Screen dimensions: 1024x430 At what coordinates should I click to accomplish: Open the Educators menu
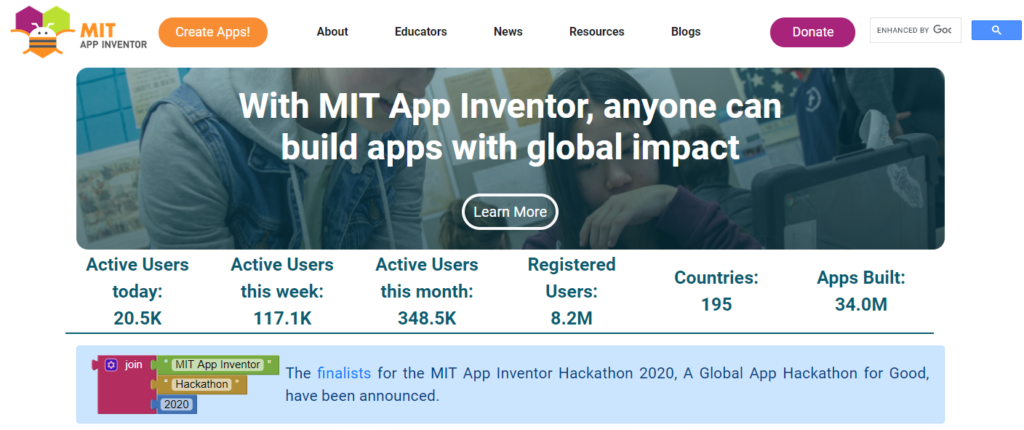pyautogui.click(x=420, y=32)
